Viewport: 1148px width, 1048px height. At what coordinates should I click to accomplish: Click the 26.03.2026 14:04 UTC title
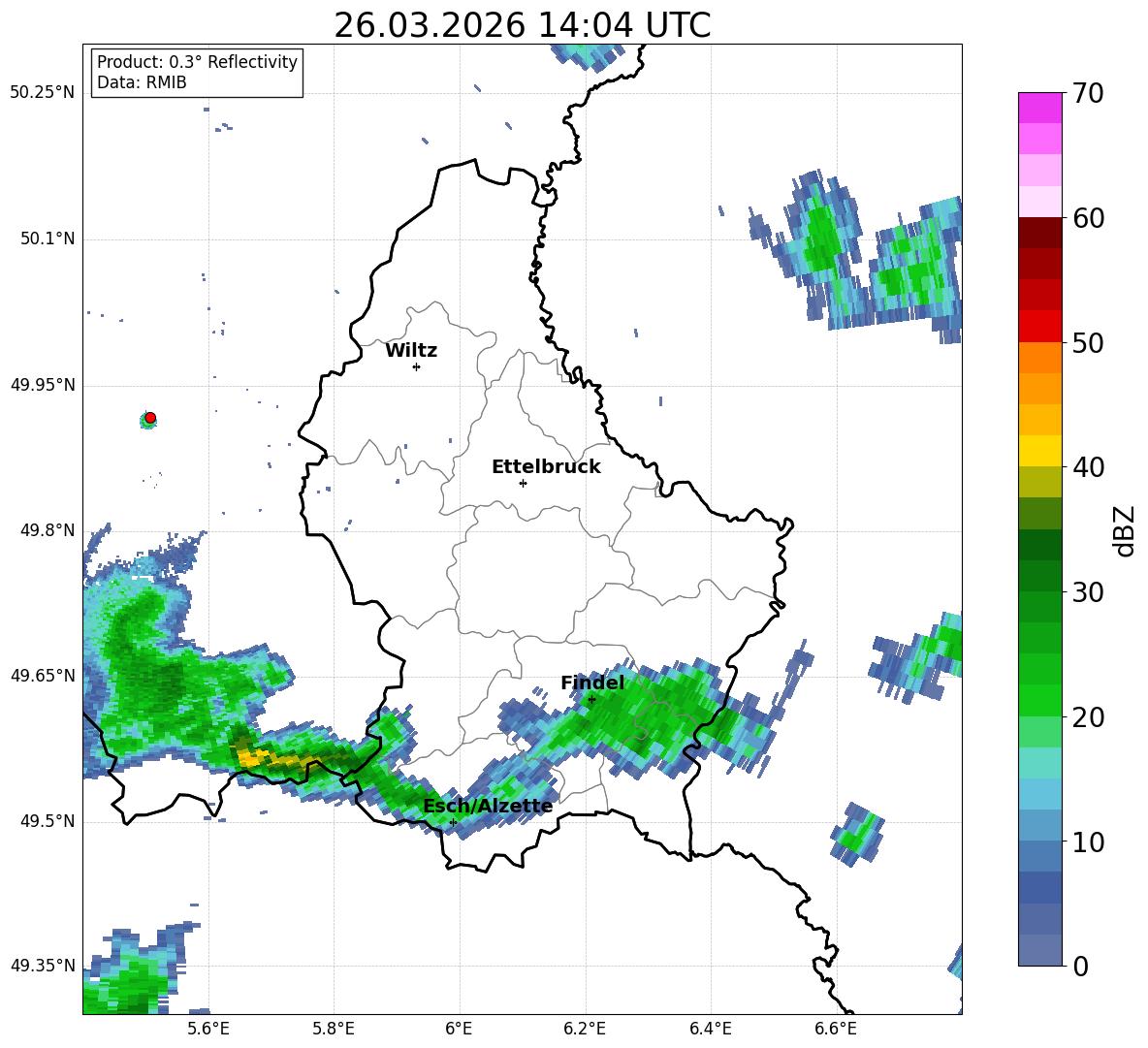point(522,25)
